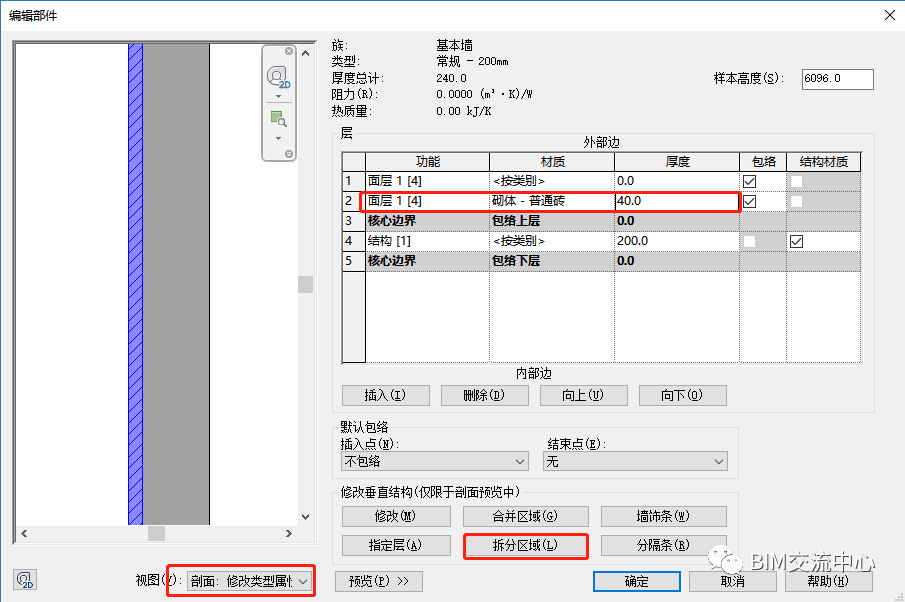Click thickness cell 0.0 in row 1

[x=676, y=181]
